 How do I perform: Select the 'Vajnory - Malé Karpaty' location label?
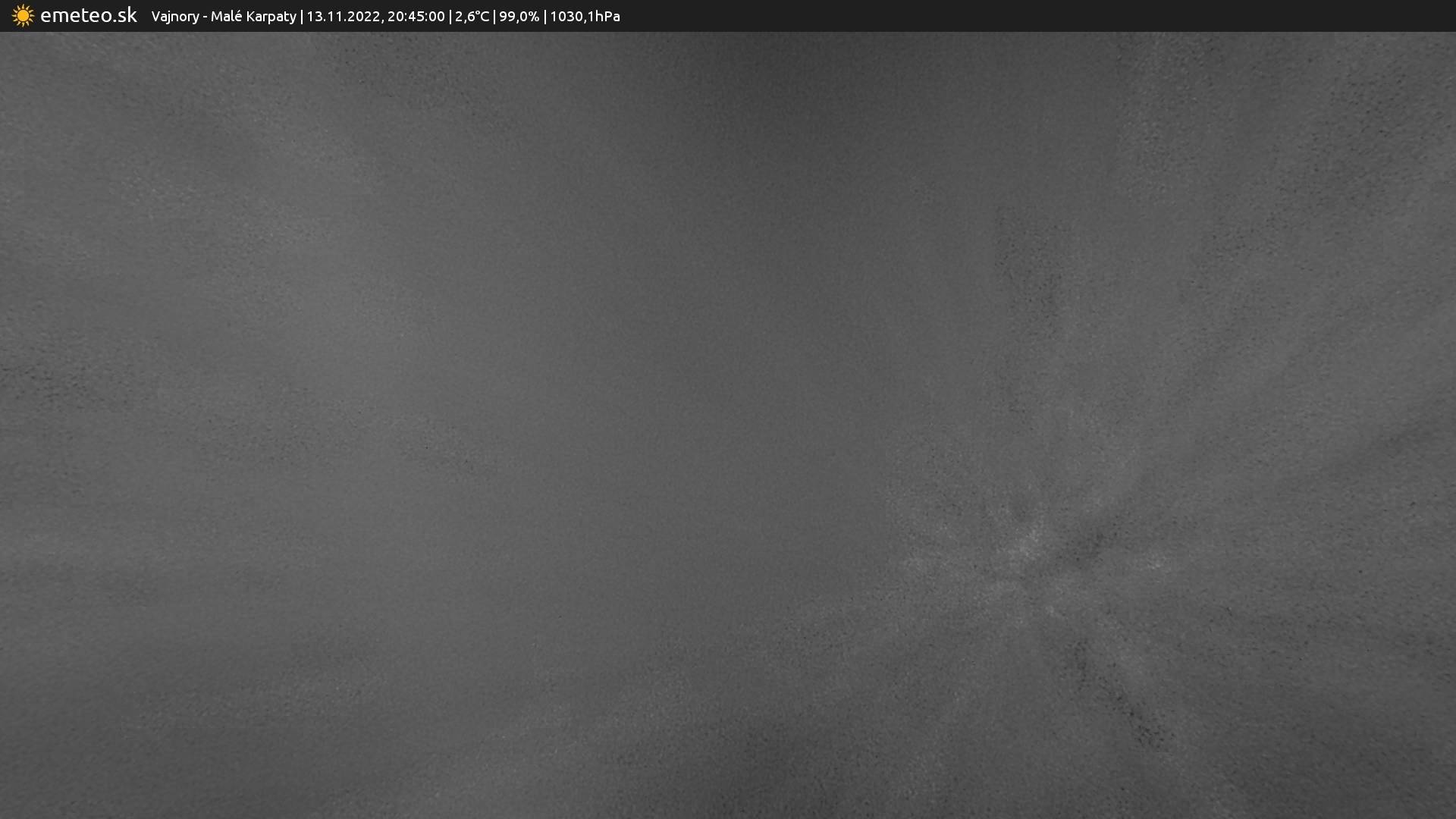[224, 17]
